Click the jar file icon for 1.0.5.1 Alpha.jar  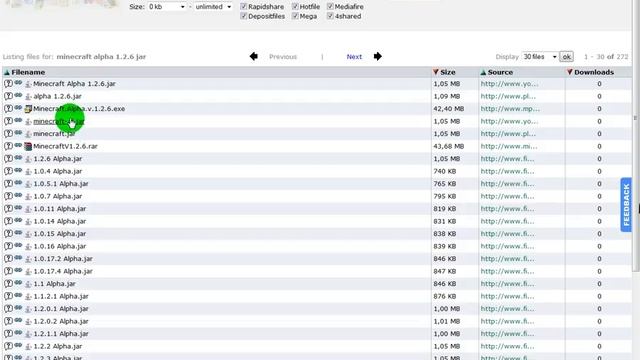point(28,184)
